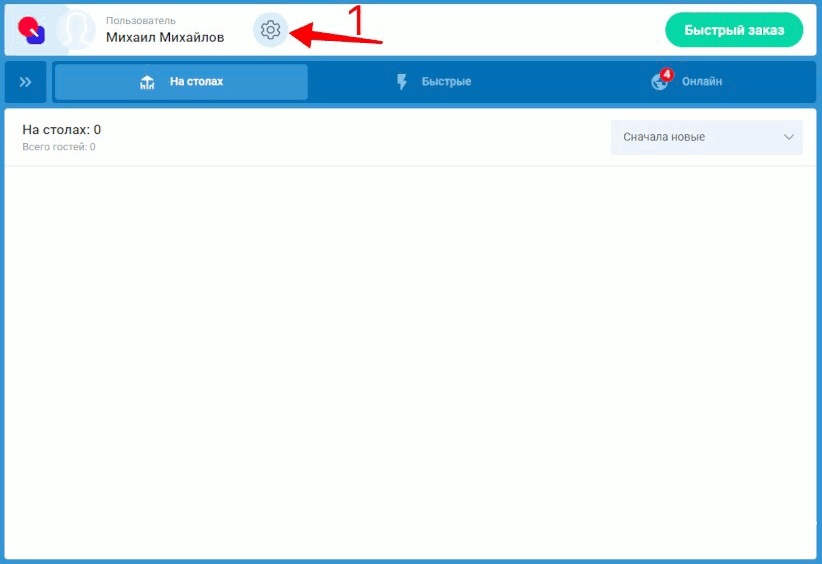Click the user name Михаил Михайлов

point(165,38)
